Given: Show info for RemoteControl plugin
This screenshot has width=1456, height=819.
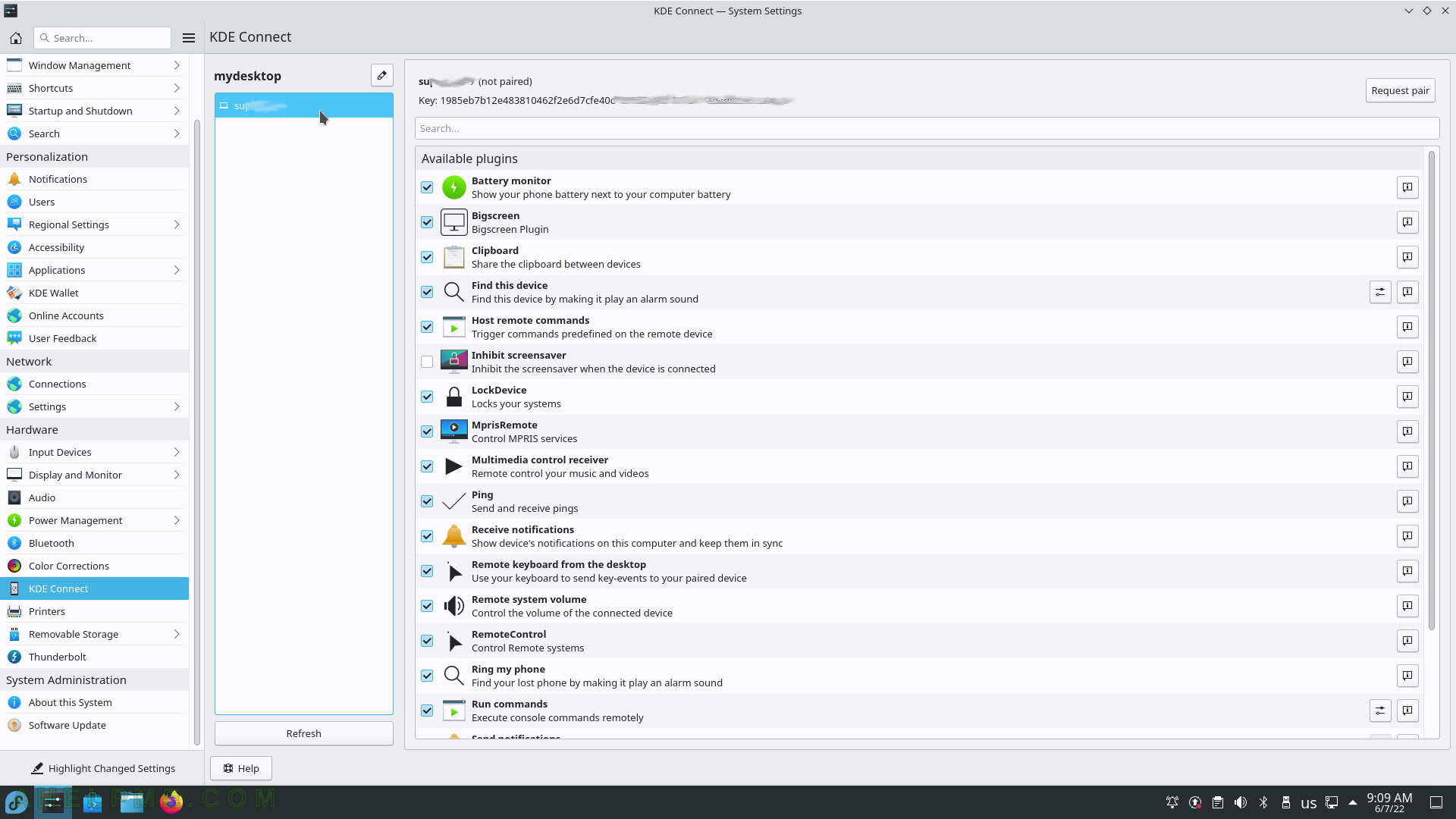Looking at the screenshot, I should click(x=1407, y=641).
